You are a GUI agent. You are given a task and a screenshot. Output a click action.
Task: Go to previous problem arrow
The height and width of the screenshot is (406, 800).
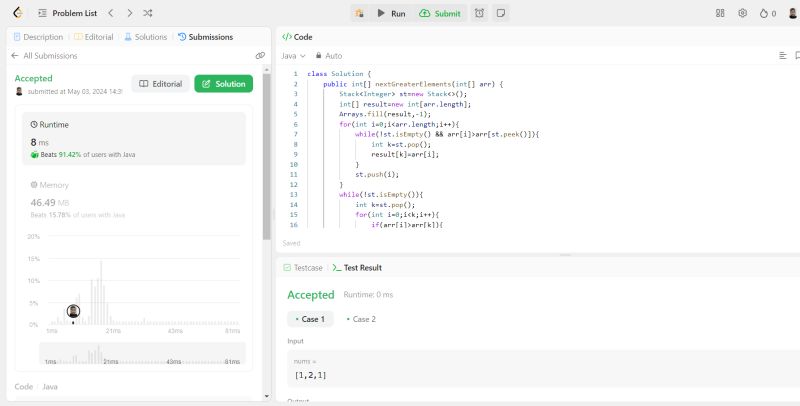111,13
